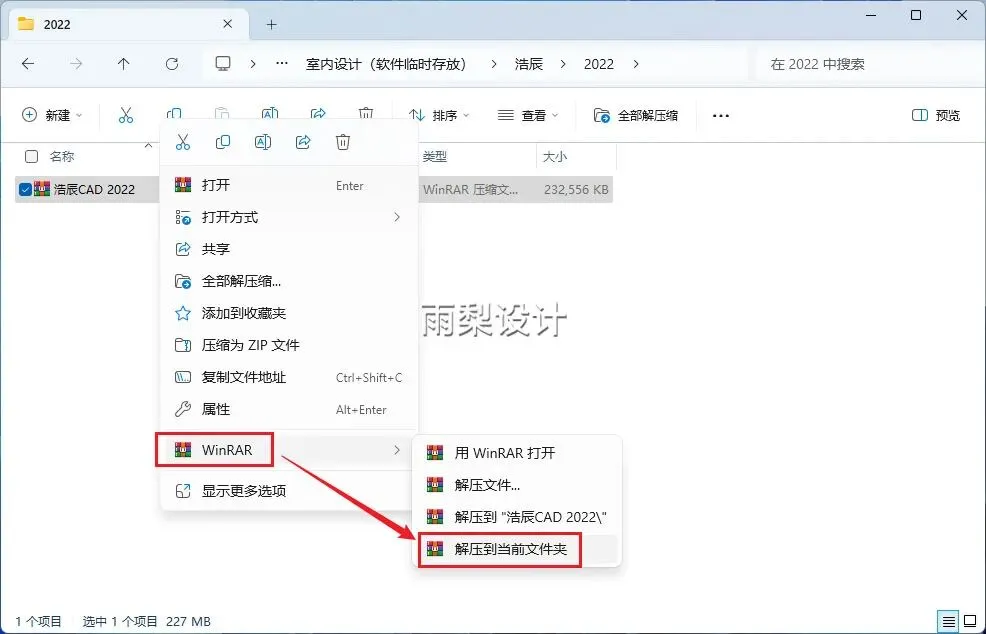Screen dimensions: 986x634
Task: Click the This PC monitor icon
Action: point(223,64)
